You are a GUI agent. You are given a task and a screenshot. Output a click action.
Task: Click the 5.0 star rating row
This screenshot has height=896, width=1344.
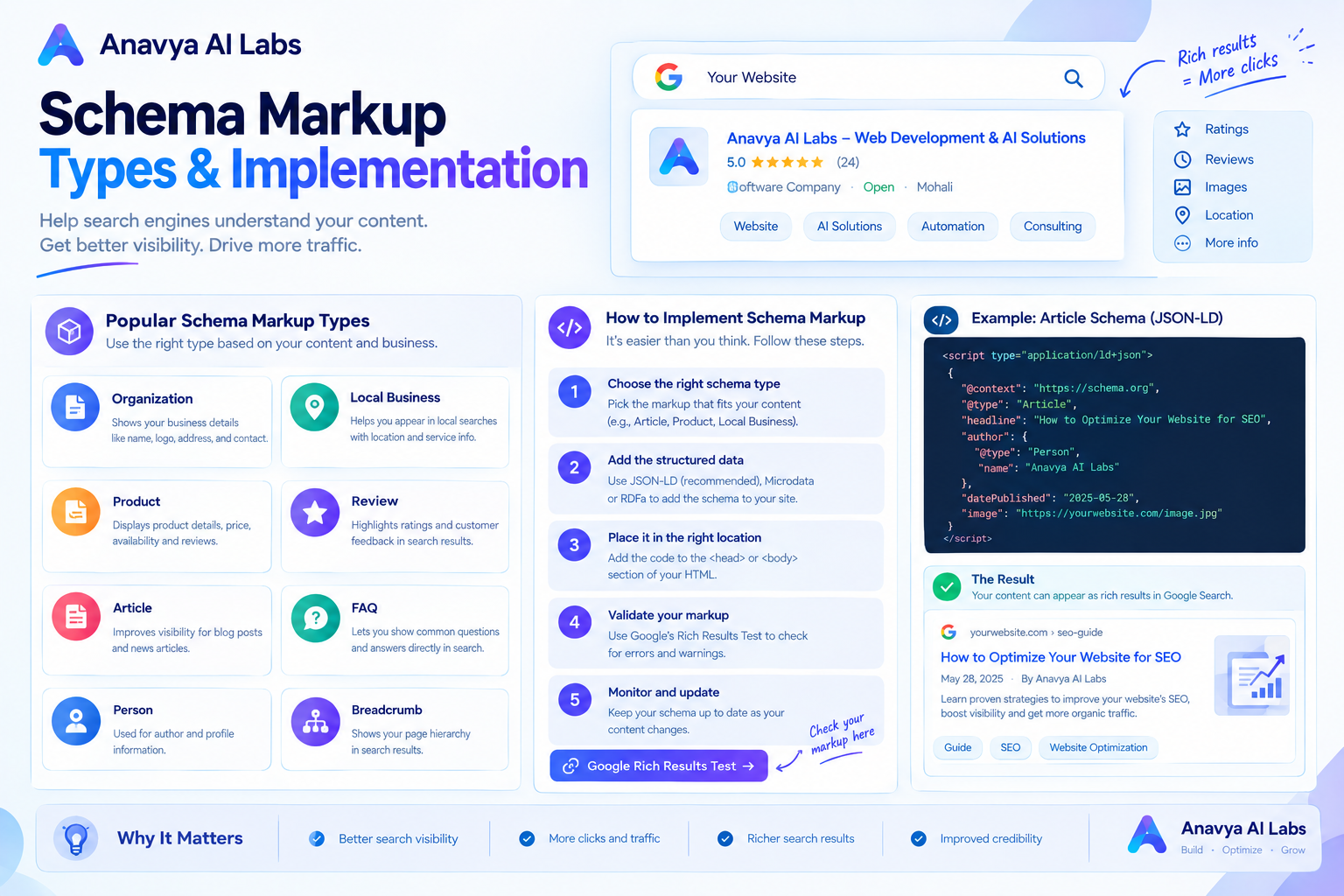pyautogui.click(x=793, y=162)
